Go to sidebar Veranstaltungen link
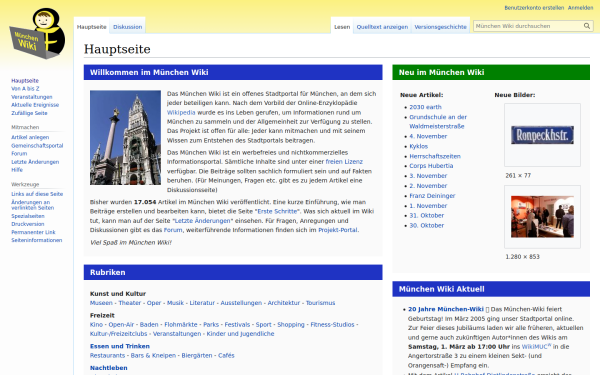Image resolution: width=600 pixels, height=375 pixels. click(x=32, y=97)
